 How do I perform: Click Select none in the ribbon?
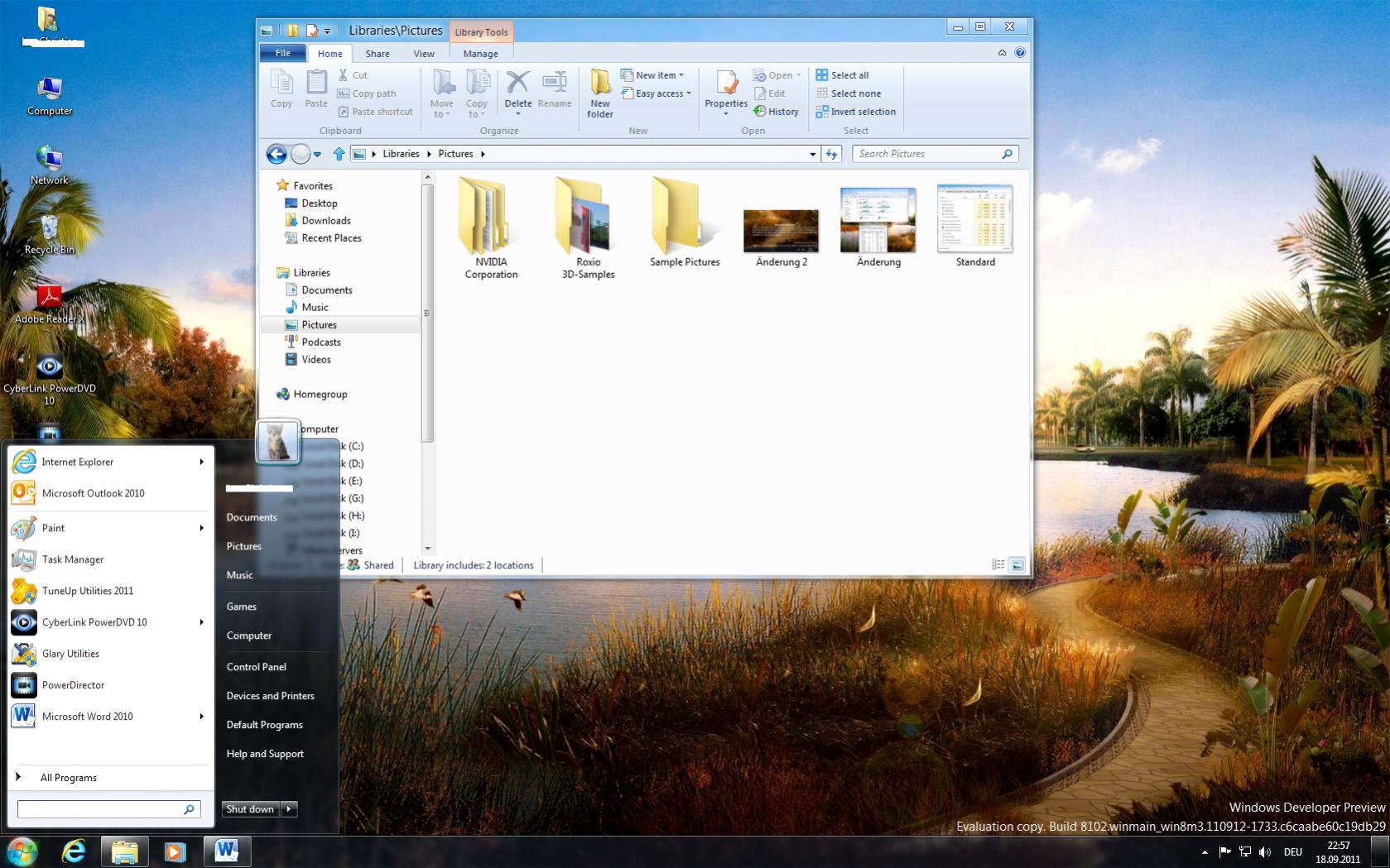tap(849, 94)
